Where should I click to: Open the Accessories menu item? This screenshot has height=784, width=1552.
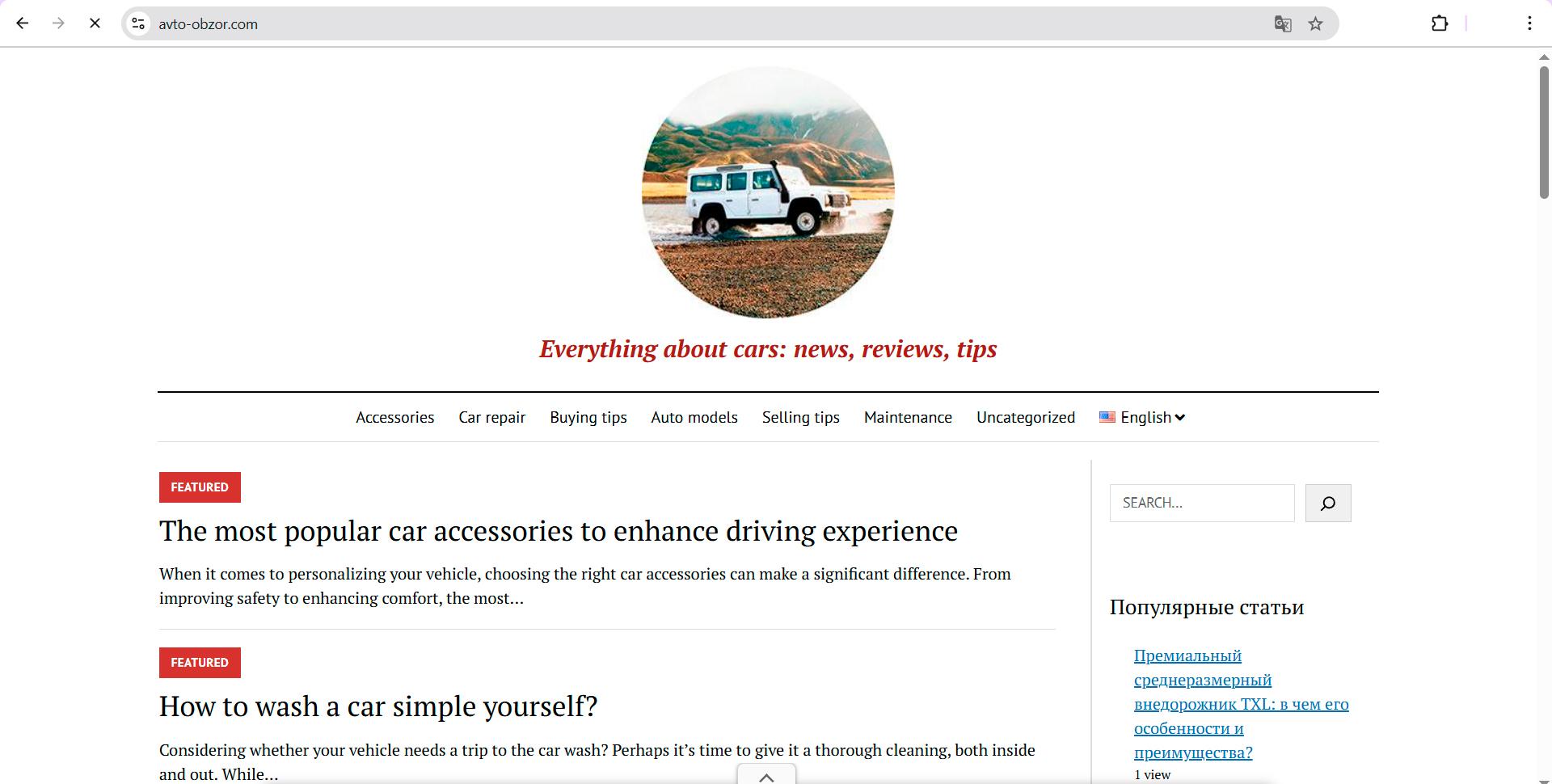395,417
